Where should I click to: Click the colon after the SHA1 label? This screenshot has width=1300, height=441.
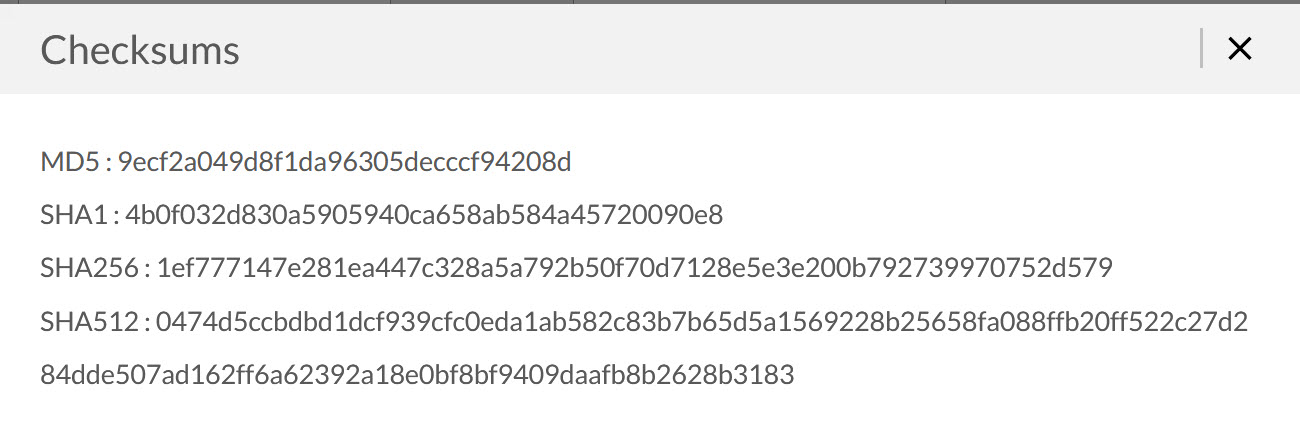[116, 216]
